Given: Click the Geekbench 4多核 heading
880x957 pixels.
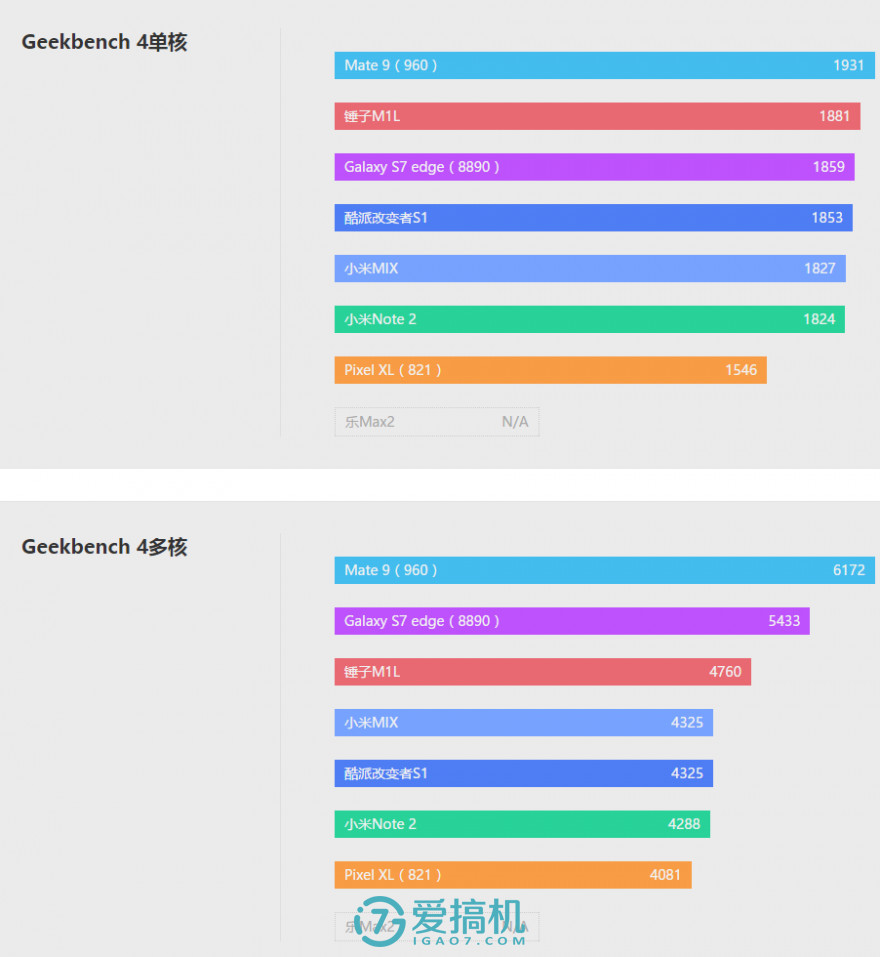Looking at the screenshot, I should pos(104,547).
